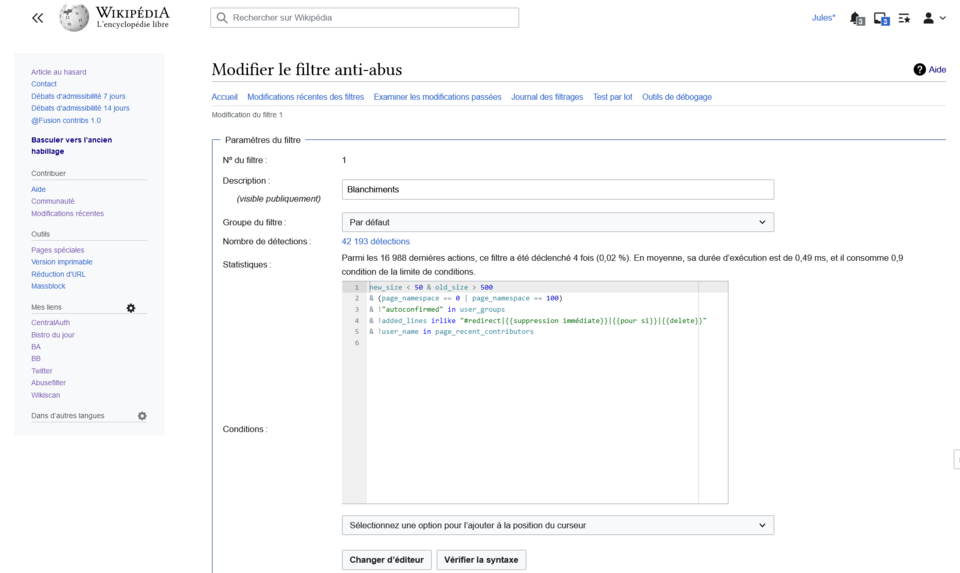The height and width of the screenshot is (573, 960).
Task: Open @Fusion contribs 1.0 link
Action: pos(66,120)
